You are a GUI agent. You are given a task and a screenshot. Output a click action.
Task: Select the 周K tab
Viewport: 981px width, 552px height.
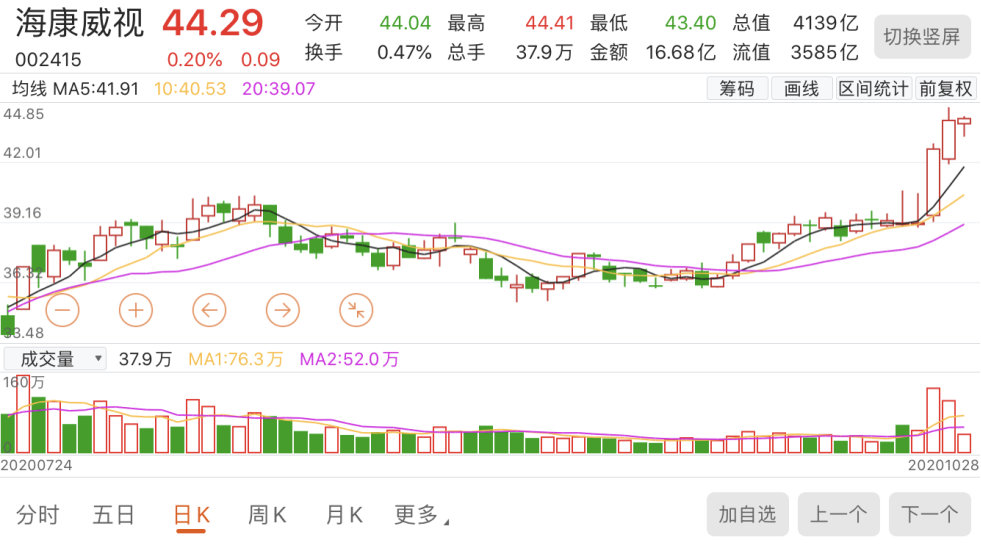(267, 515)
